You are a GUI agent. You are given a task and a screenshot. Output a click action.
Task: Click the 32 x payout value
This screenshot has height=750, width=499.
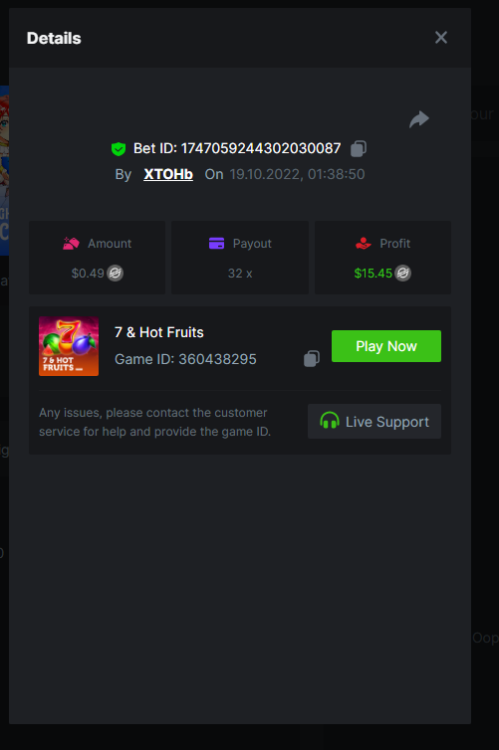coord(240,273)
